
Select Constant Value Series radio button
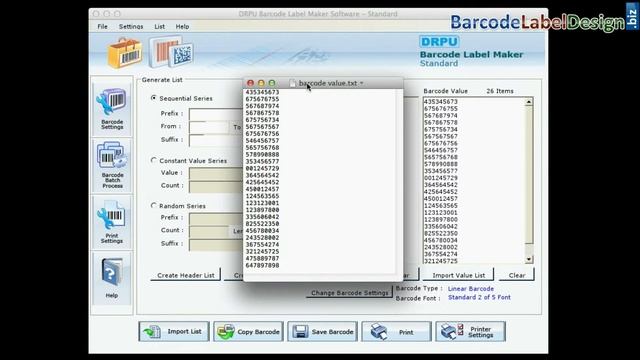click(x=154, y=160)
